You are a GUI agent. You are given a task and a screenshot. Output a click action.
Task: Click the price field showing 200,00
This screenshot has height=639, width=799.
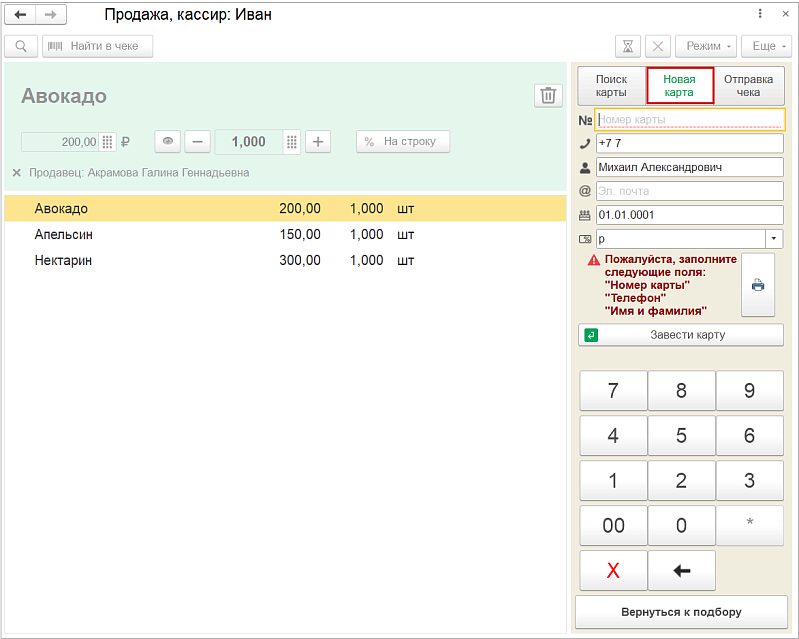pos(61,142)
